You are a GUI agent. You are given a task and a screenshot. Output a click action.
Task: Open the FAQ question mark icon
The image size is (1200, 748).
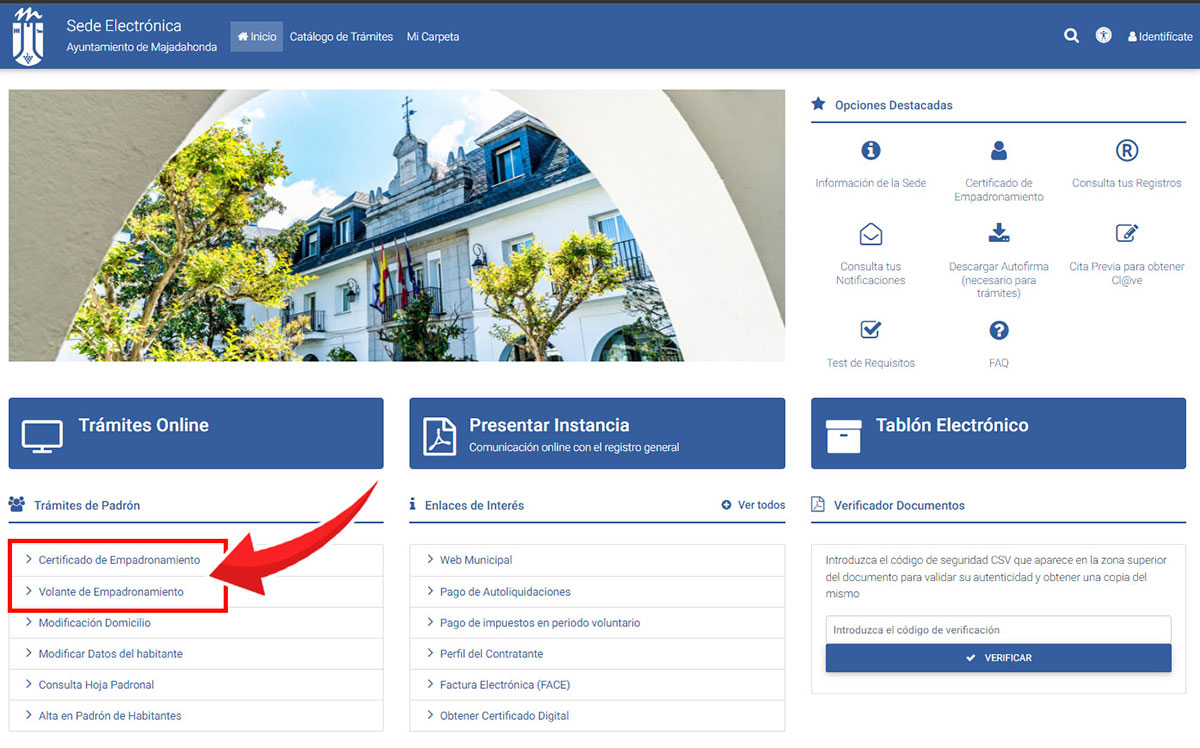998,330
